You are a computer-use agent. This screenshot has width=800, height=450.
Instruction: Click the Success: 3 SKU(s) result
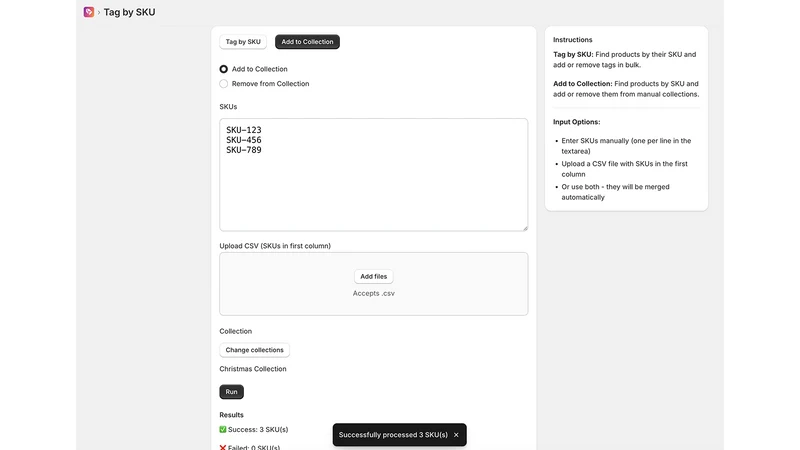point(254,430)
